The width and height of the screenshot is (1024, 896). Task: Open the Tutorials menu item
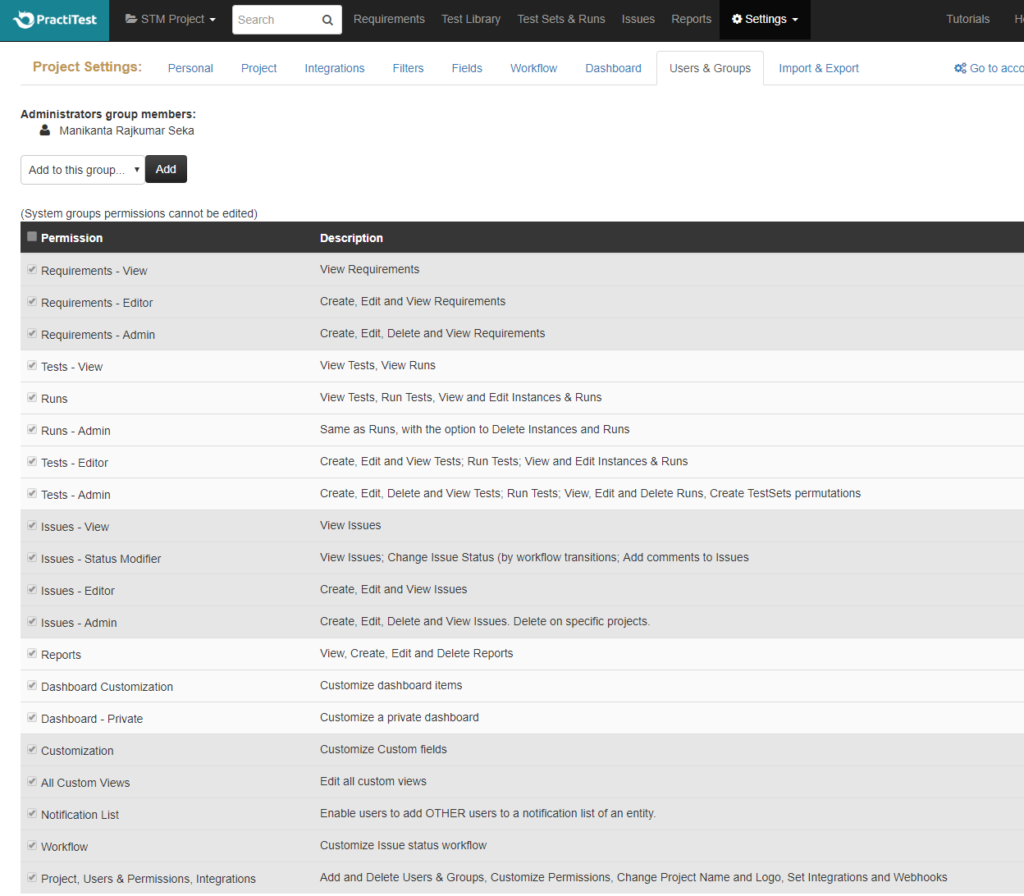pyautogui.click(x=967, y=19)
